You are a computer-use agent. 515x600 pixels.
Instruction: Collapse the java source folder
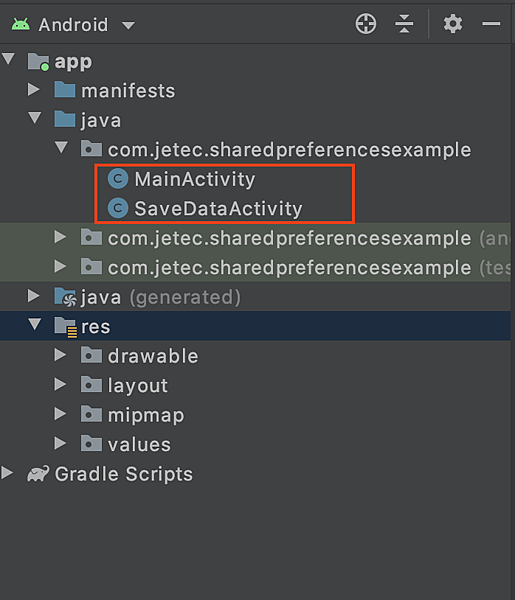35,118
